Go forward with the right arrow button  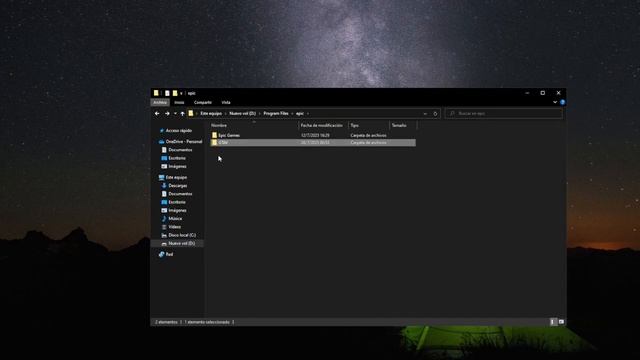pyautogui.click(x=167, y=113)
